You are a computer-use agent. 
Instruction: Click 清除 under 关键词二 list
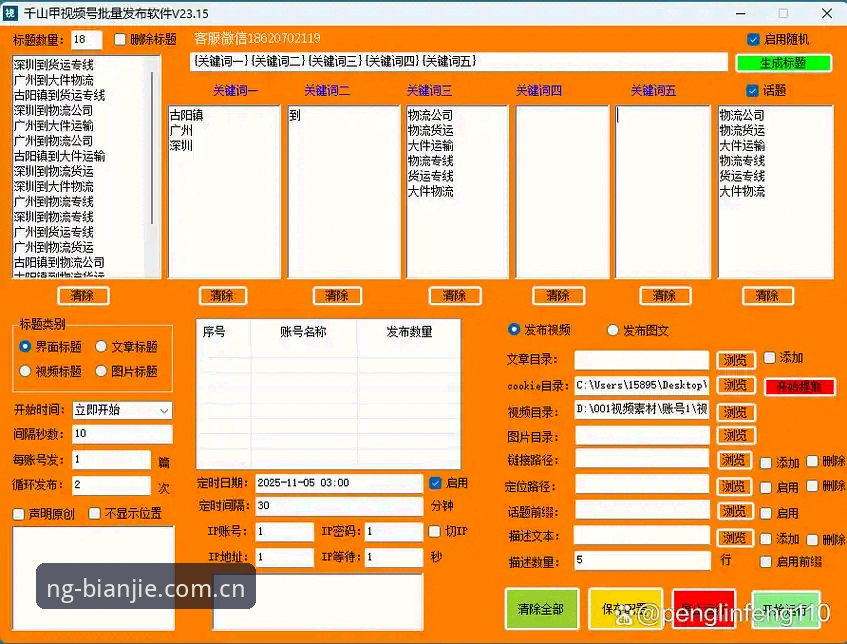(x=337, y=296)
